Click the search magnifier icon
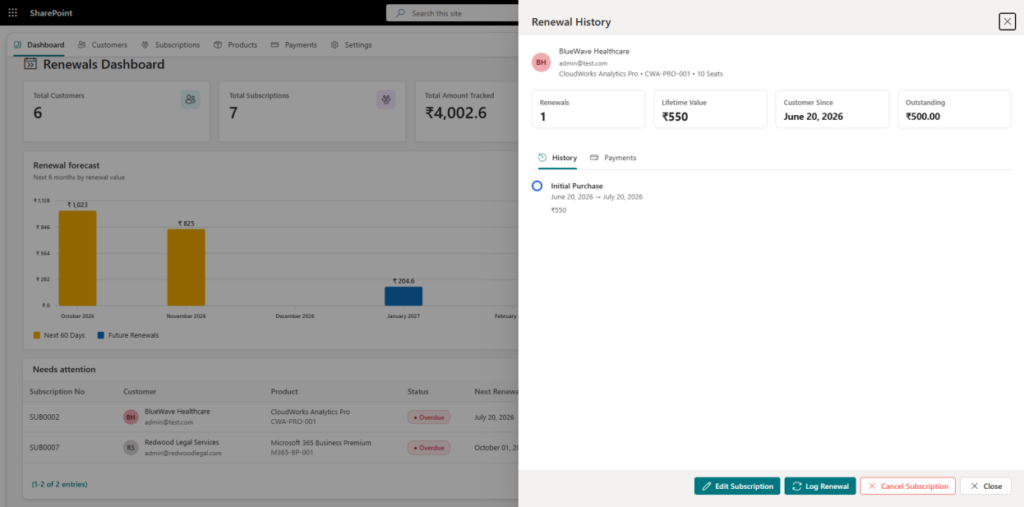This screenshot has height=507, width=1024. [x=400, y=13]
